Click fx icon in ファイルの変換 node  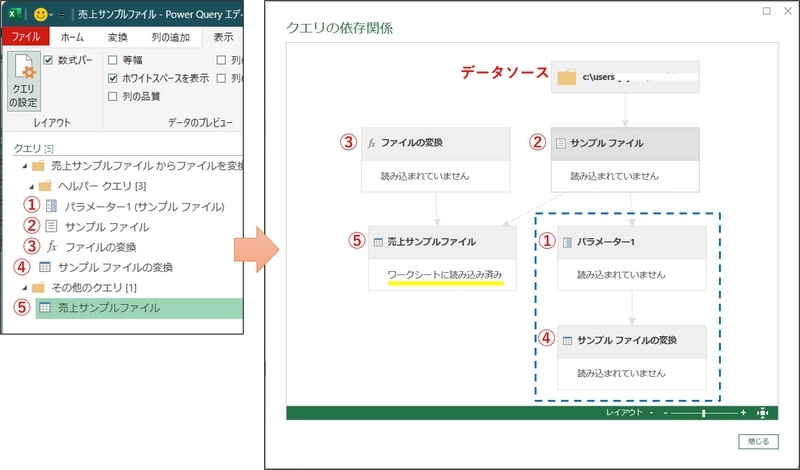[372, 143]
